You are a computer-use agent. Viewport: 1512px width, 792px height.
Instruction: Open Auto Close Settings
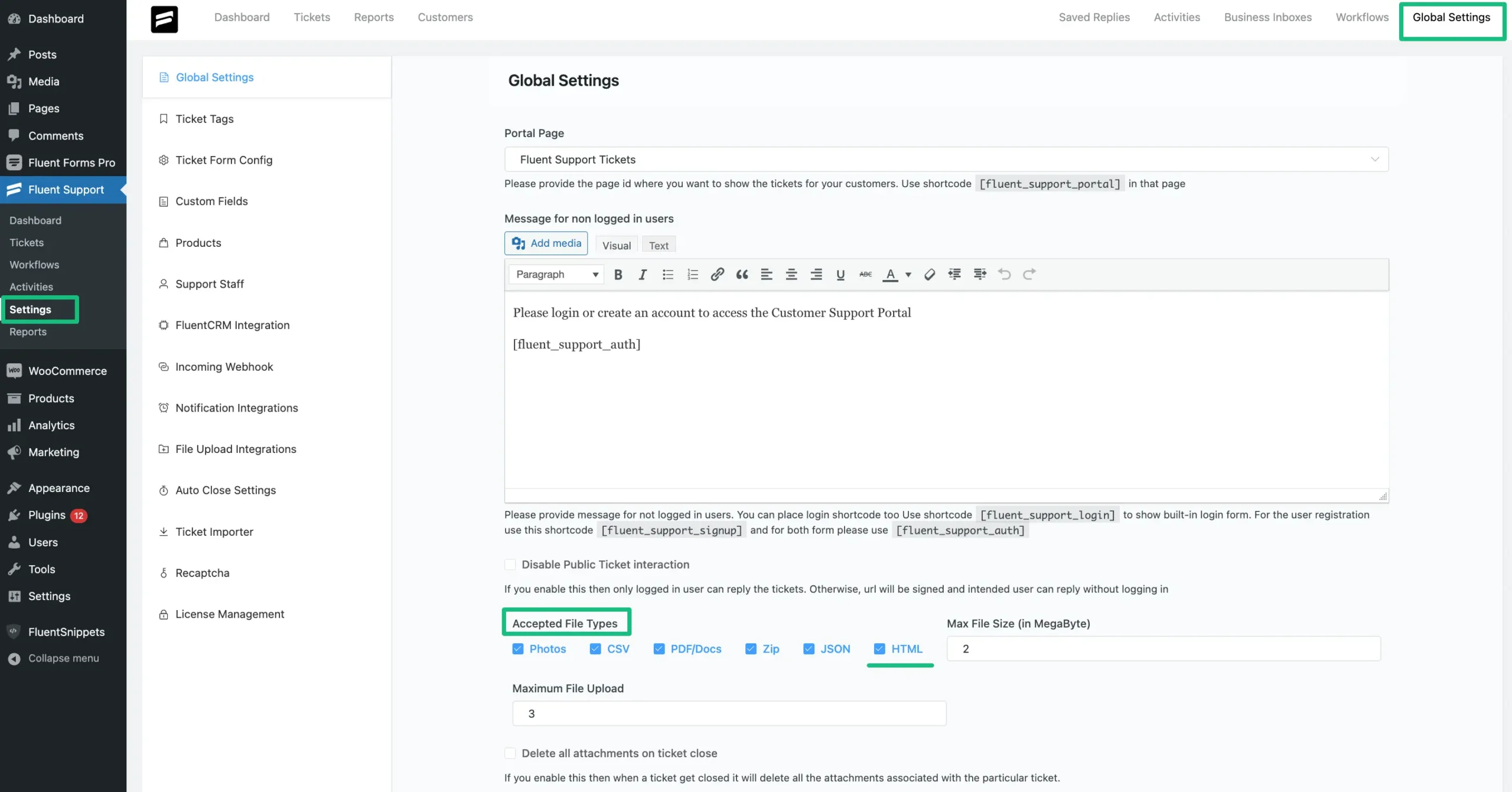225,490
